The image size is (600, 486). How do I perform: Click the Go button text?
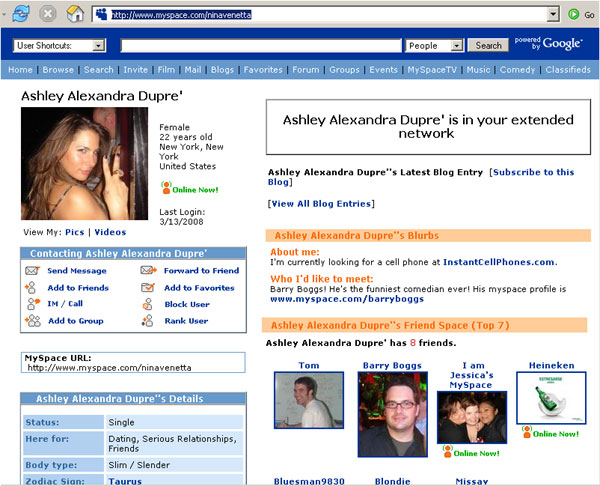pos(589,15)
